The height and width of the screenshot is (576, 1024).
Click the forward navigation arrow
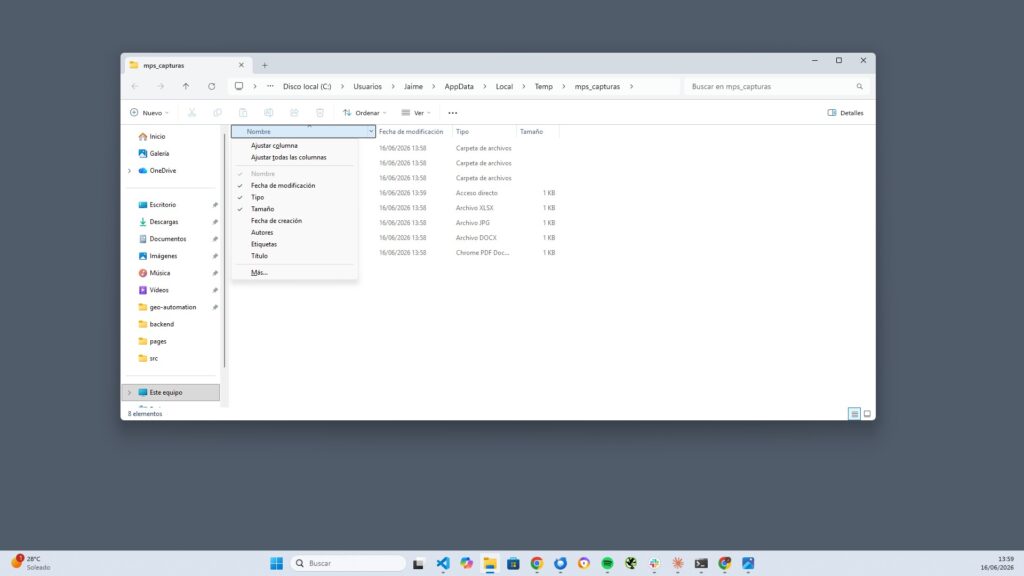point(160,86)
